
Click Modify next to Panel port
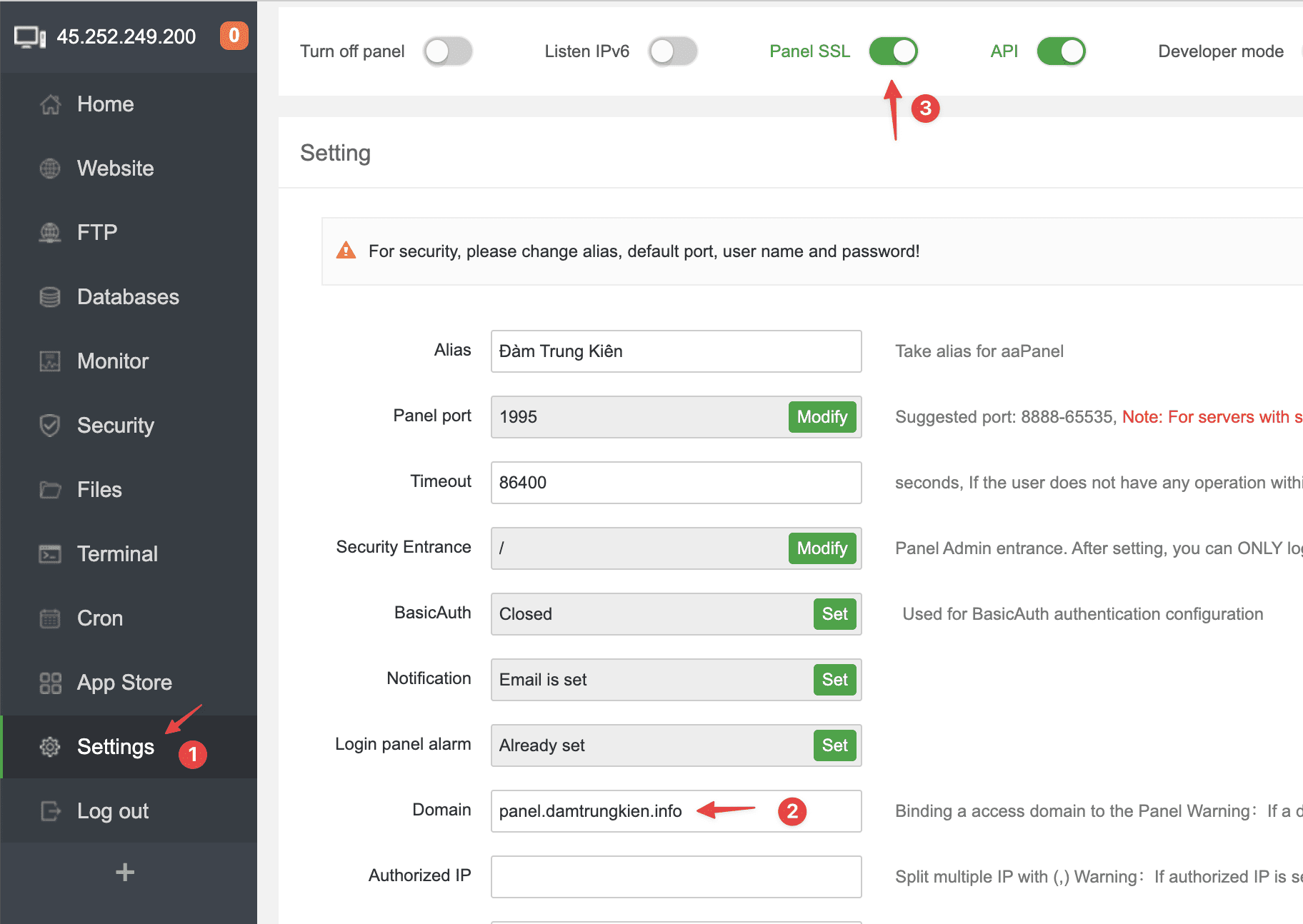[822, 417]
